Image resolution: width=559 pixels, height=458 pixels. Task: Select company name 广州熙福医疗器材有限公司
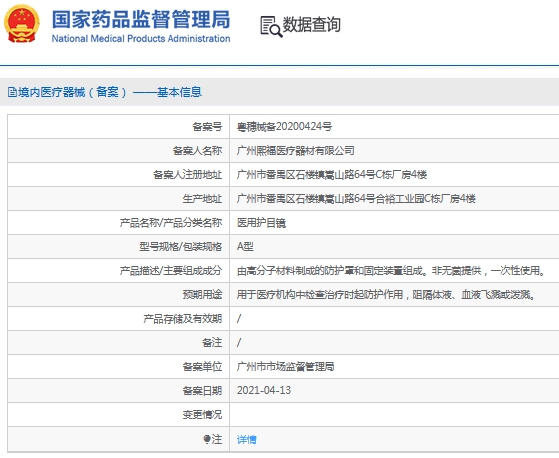point(296,150)
